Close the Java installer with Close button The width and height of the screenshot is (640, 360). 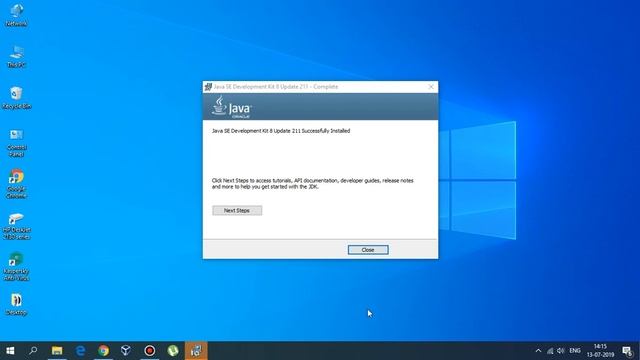click(x=368, y=250)
